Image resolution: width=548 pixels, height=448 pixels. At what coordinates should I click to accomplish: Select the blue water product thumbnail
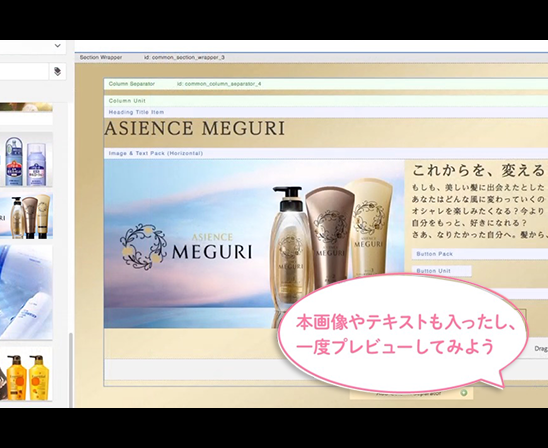[x=26, y=292]
